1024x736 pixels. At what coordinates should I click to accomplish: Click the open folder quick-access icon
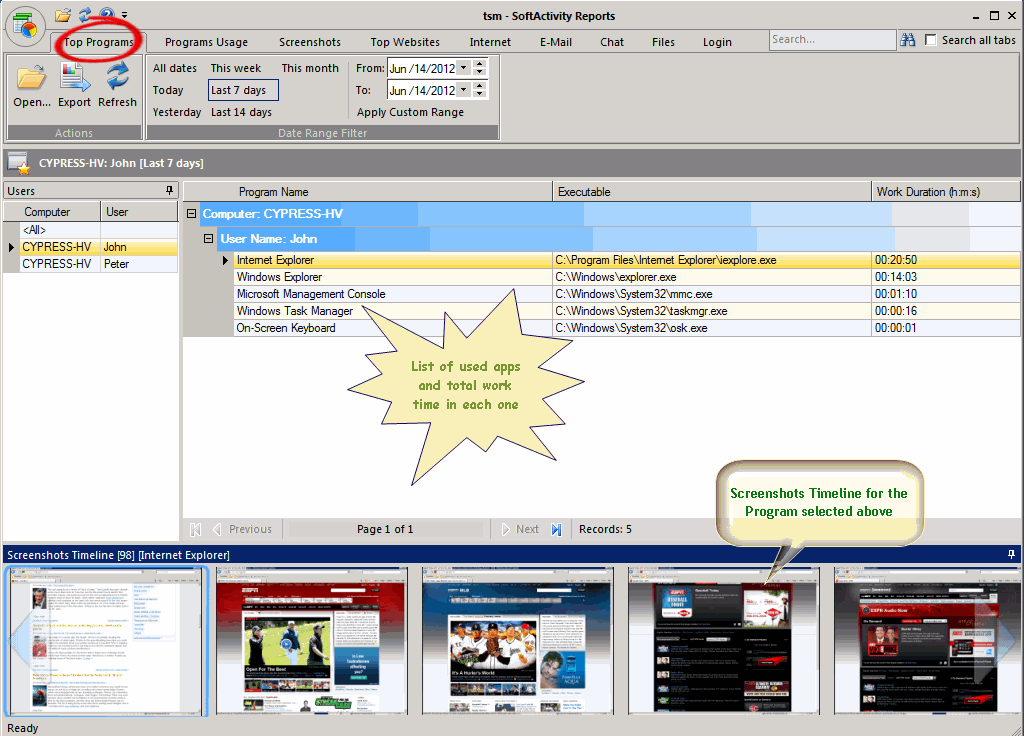(x=63, y=14)
